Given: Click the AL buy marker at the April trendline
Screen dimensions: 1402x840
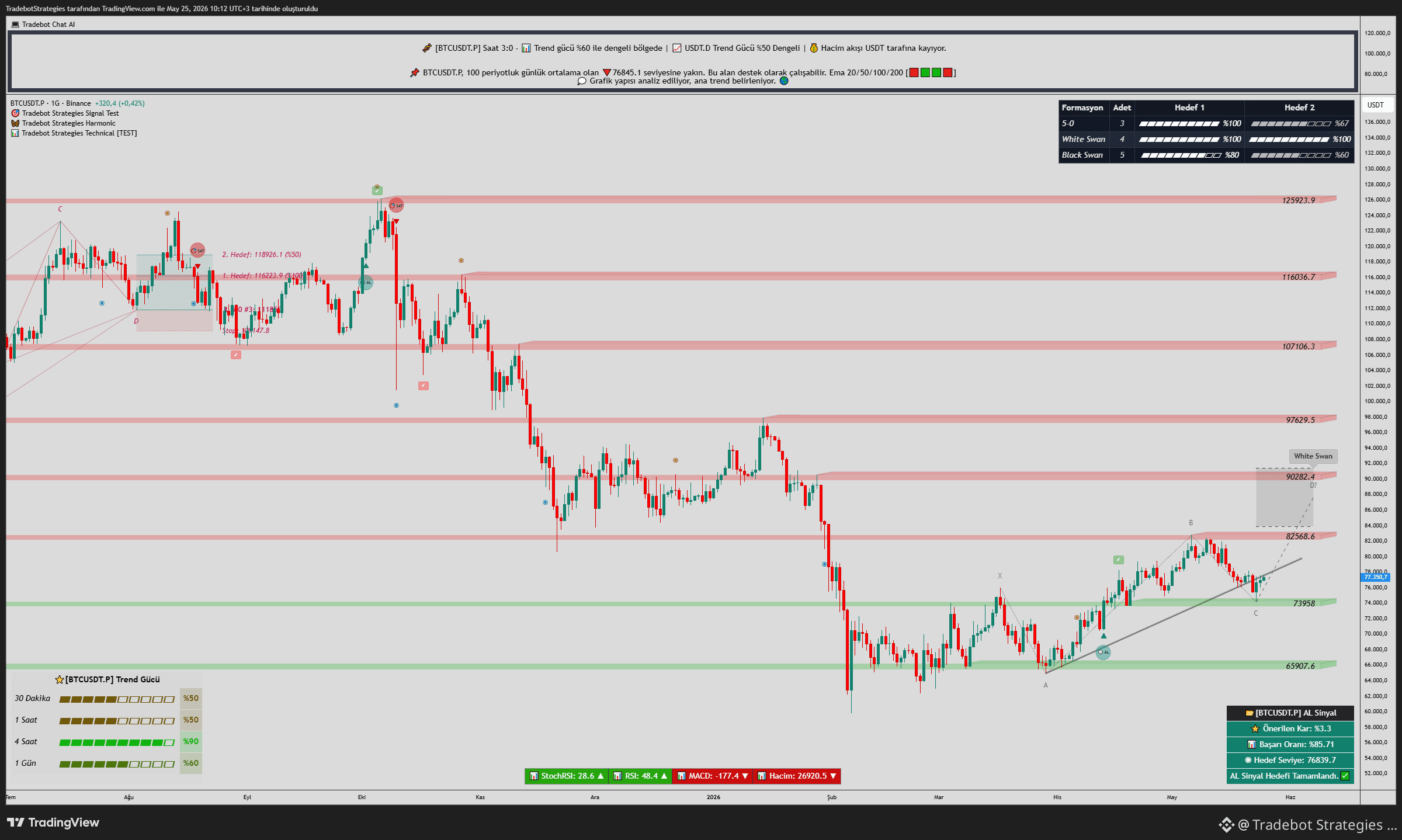Looking at the screenshot, I should (x=1103, y=652).
